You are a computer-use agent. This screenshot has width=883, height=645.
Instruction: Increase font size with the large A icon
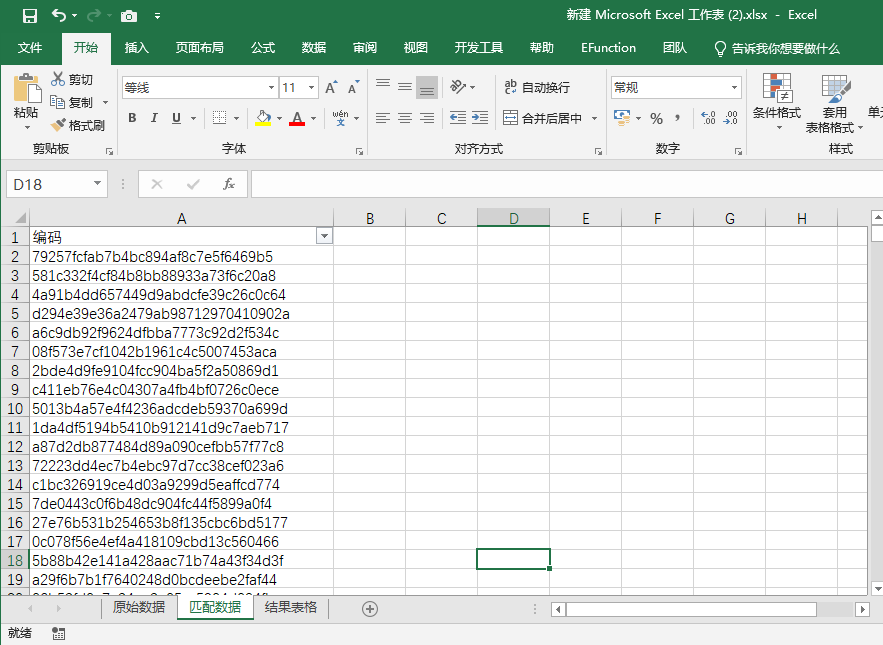point(331,87)
